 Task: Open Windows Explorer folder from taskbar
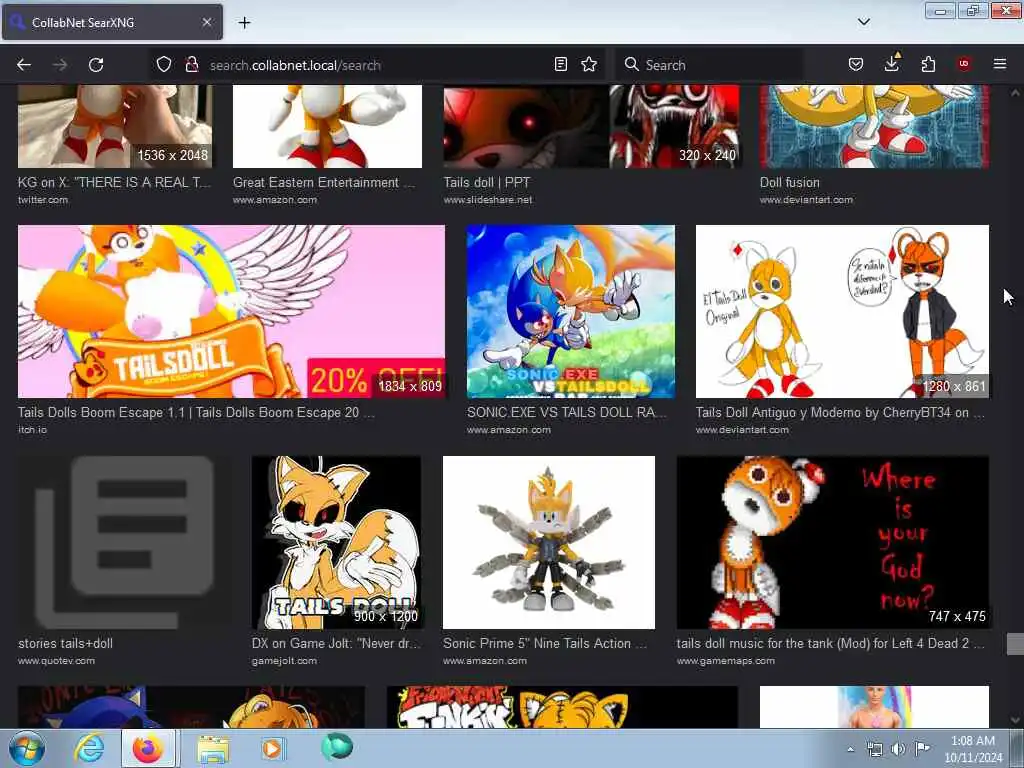214,748
